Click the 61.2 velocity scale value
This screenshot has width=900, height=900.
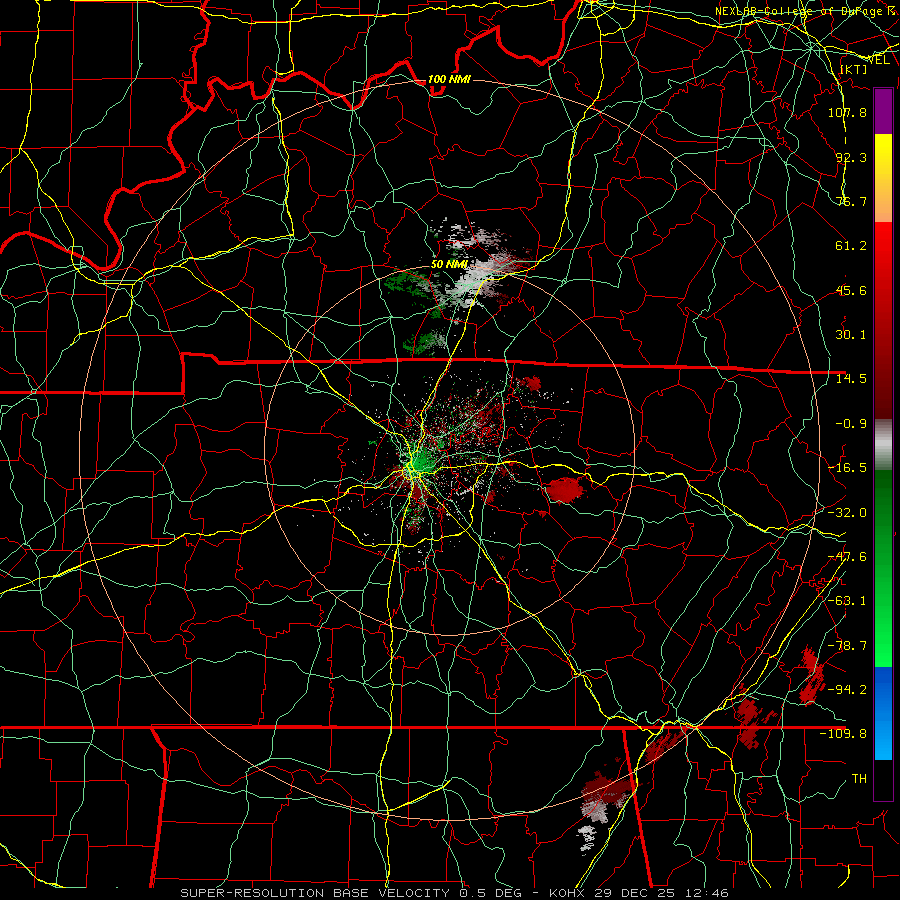[851, 246]
